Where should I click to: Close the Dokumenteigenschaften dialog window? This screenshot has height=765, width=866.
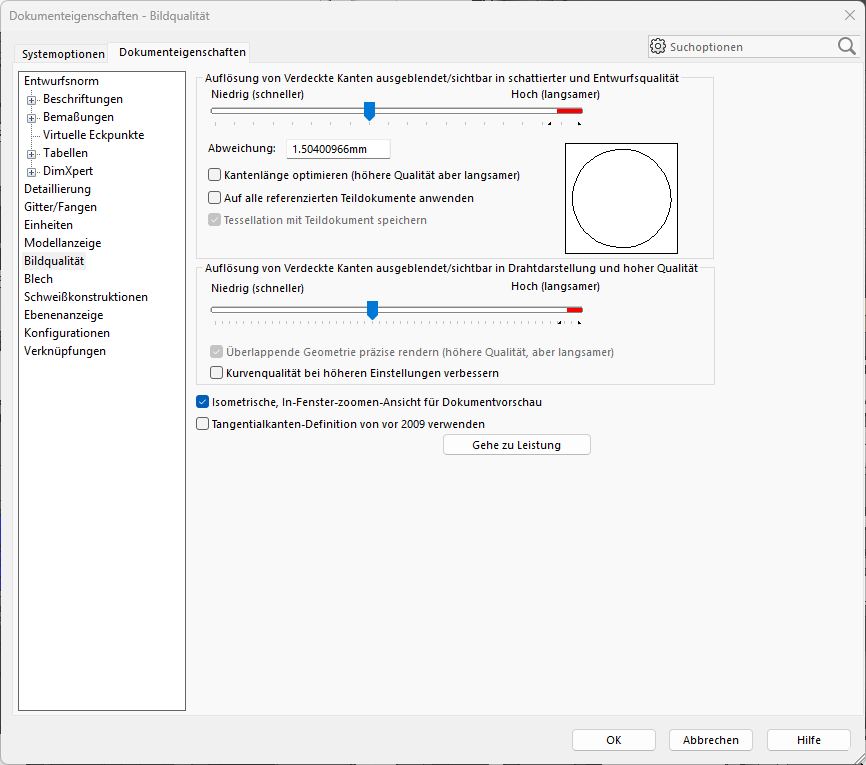pyautogui.click(x=849, y=15)
